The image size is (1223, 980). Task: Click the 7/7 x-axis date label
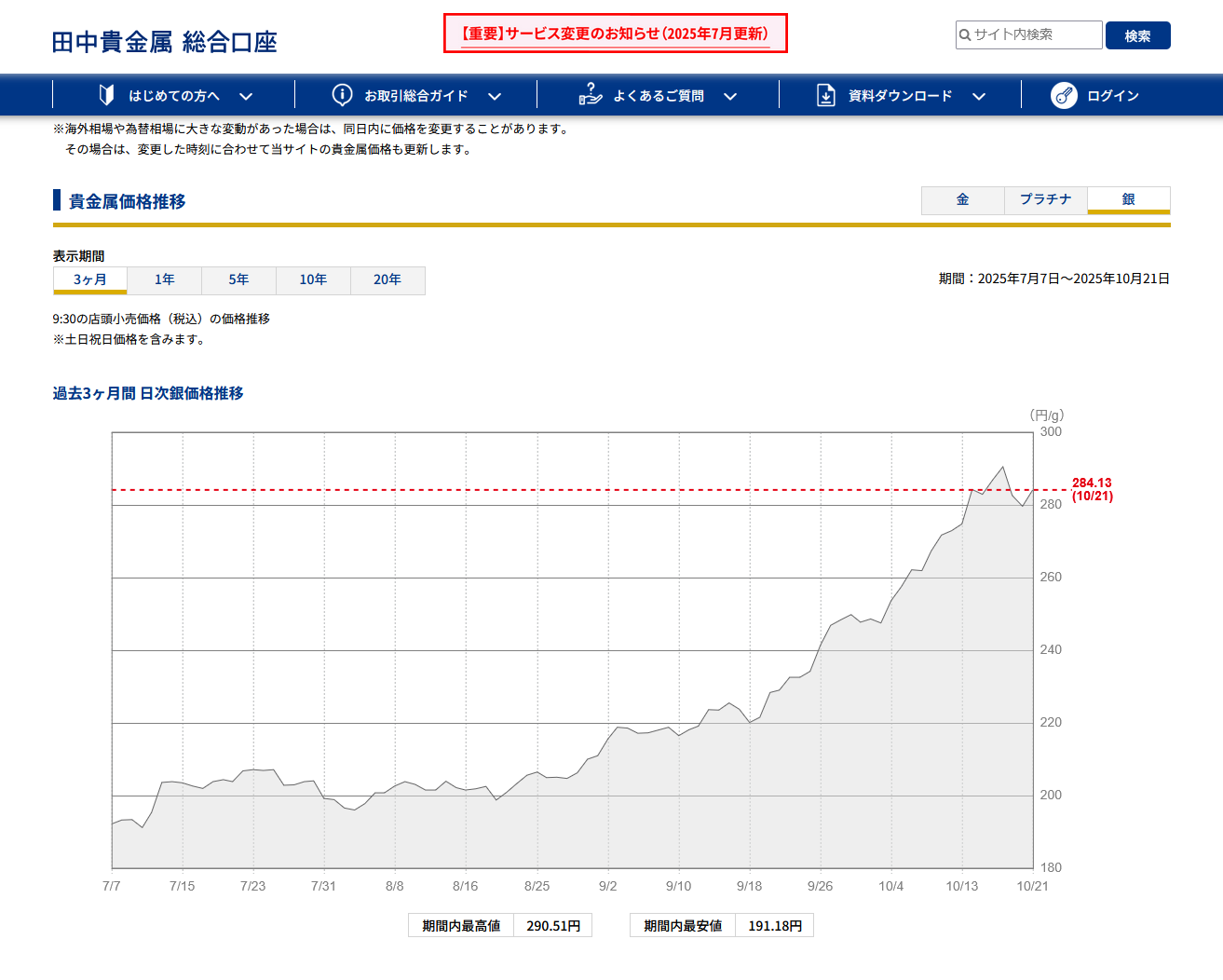click(x=112, y=886)
